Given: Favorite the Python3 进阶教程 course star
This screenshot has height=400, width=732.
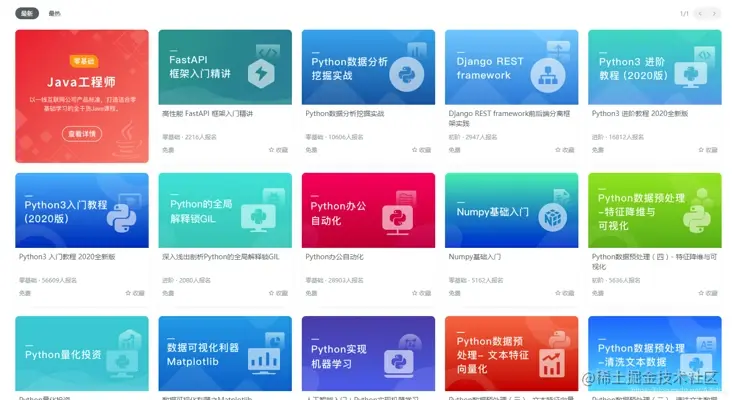Looking at the screenshot, I should (708, 150).
